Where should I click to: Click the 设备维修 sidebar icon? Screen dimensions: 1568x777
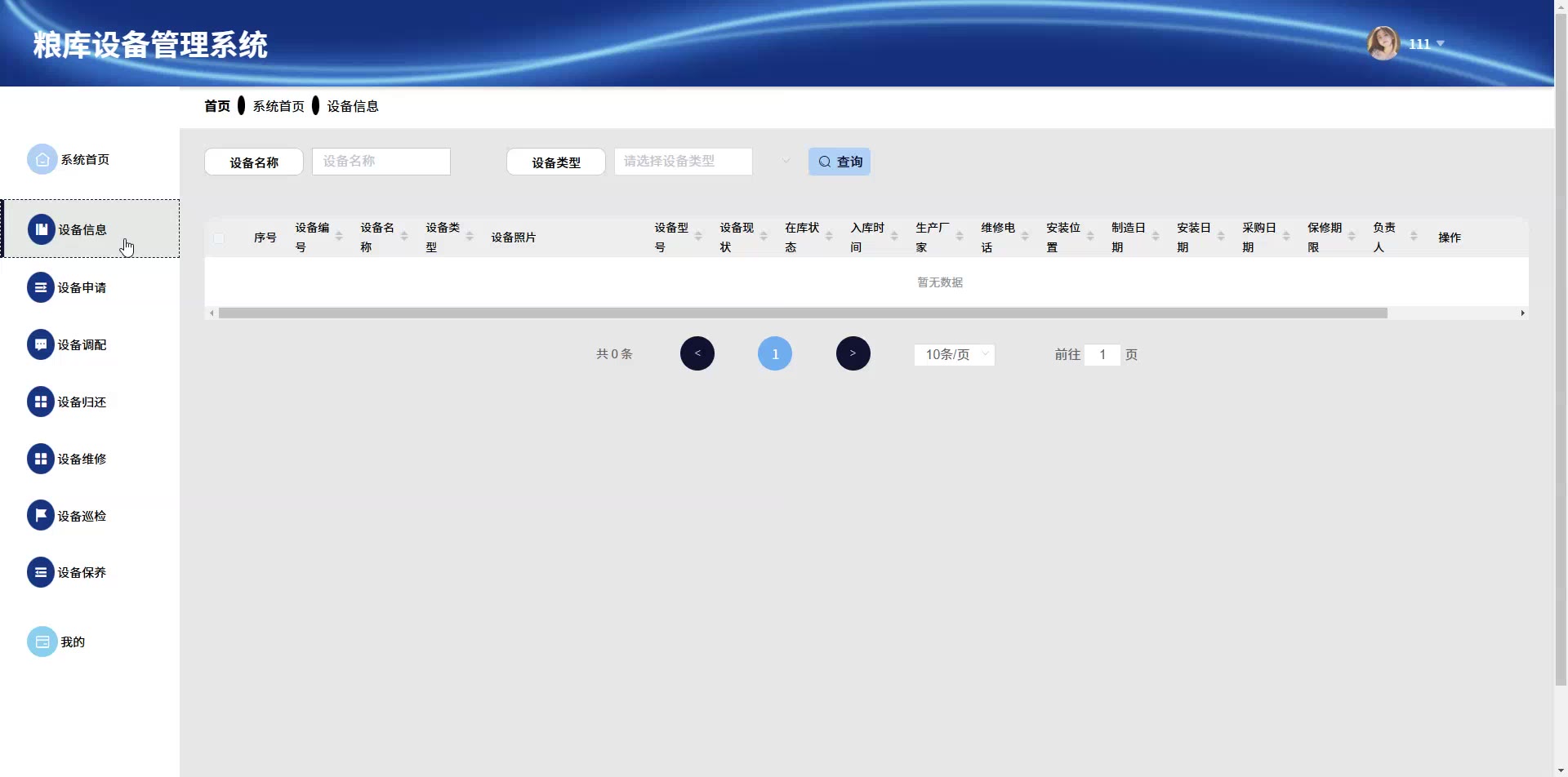pyautogui.click(x=41, y=459)
